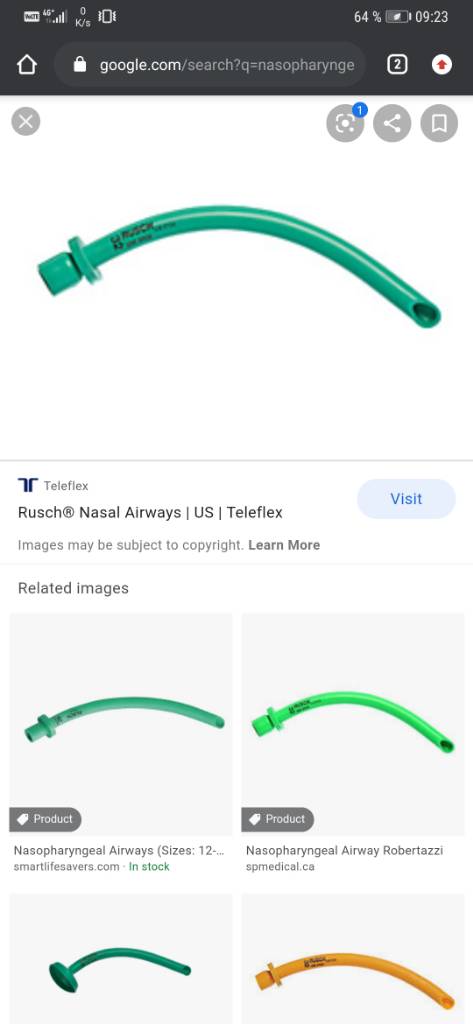Open the Learn More copyright link
This screenshot has height=1024, width=473.
pyautogui.click(x=284, y=545)
